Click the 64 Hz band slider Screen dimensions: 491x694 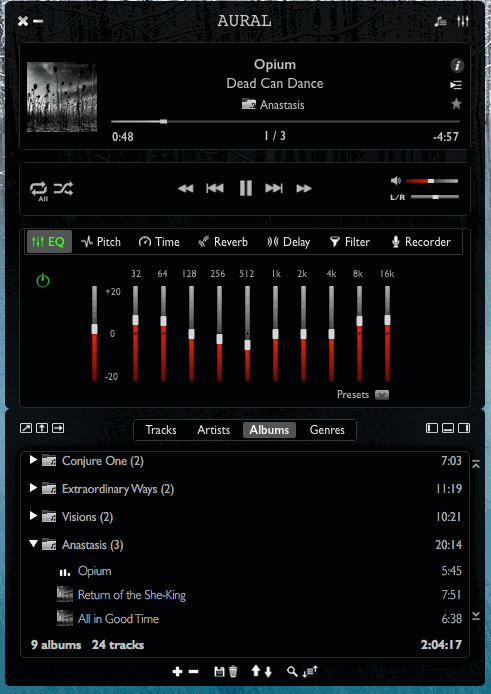163,333
